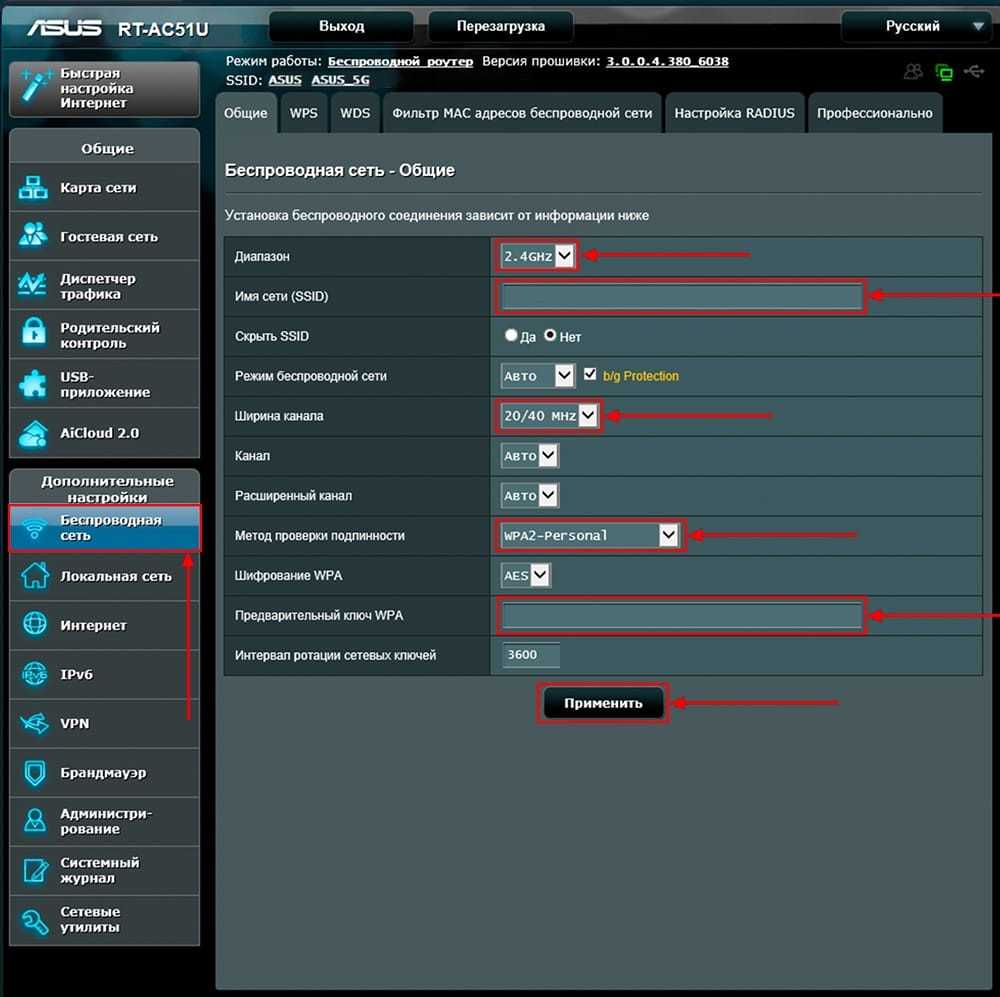Open the WPA2-Personal authentication method dropdown
This screenshot has height=997, width=1000.
click(590, 536)
